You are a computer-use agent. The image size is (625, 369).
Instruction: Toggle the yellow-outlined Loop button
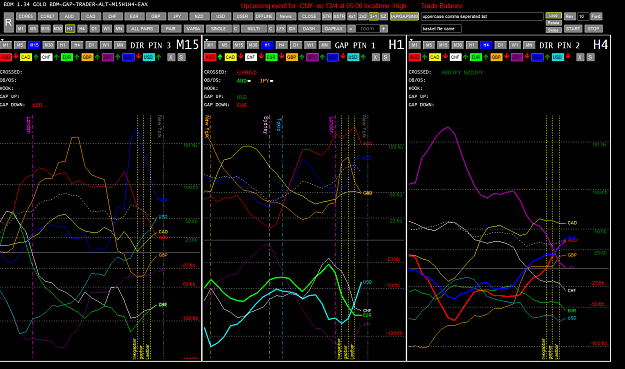553,16
